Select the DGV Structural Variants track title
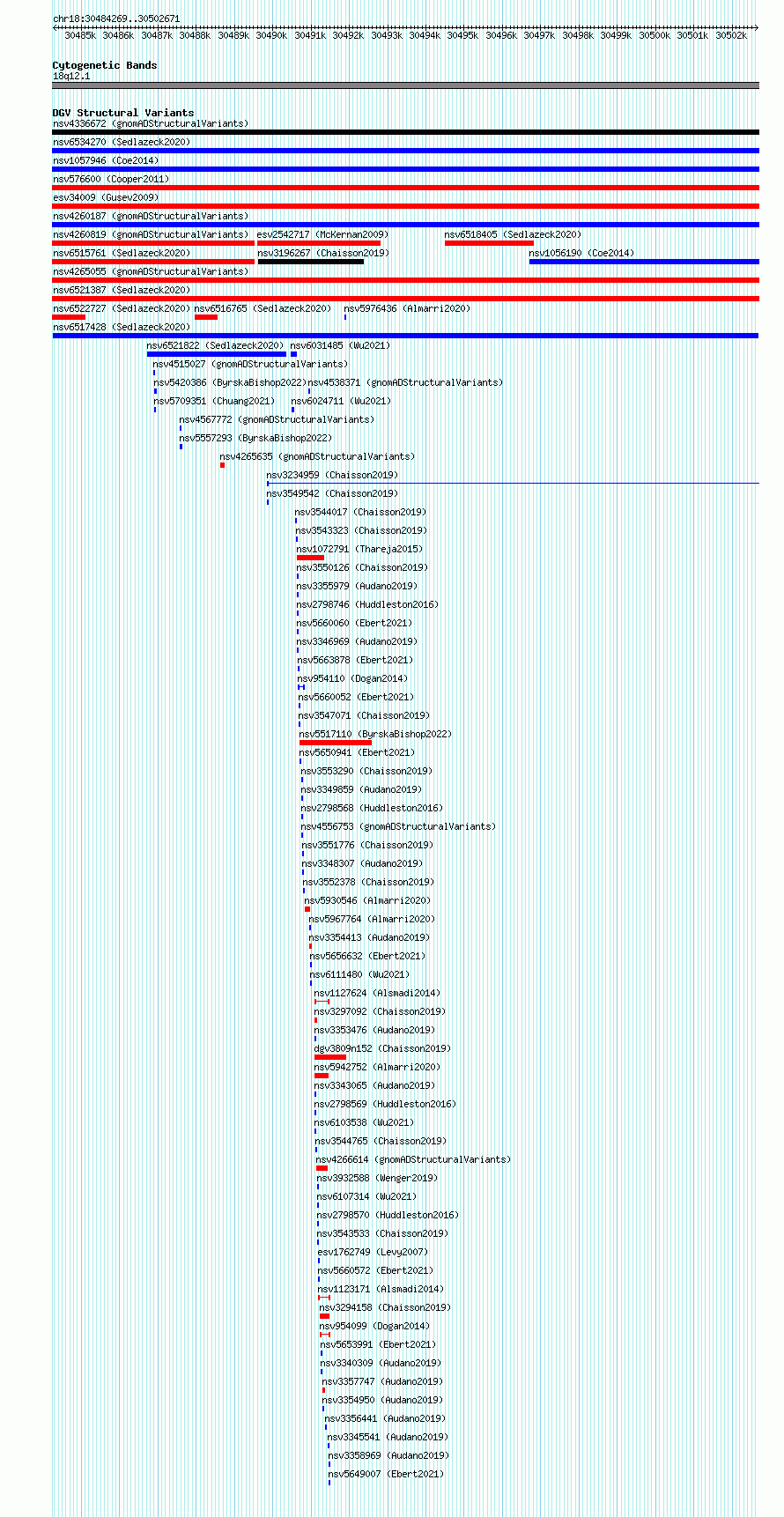This screenshot has width=784, height=1517. pyautogui.click(x=123, y=113)
